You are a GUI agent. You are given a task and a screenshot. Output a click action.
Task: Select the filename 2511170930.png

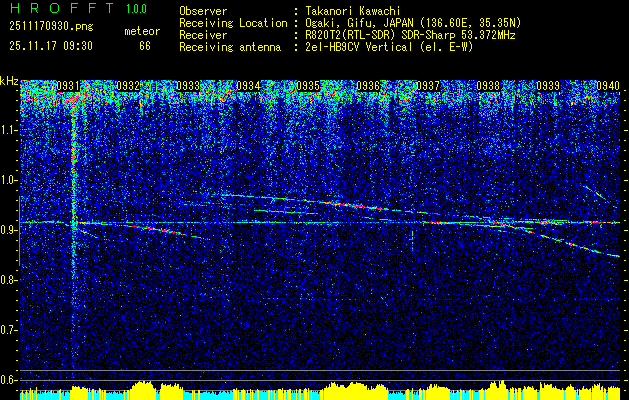click(x=51, y=27)
